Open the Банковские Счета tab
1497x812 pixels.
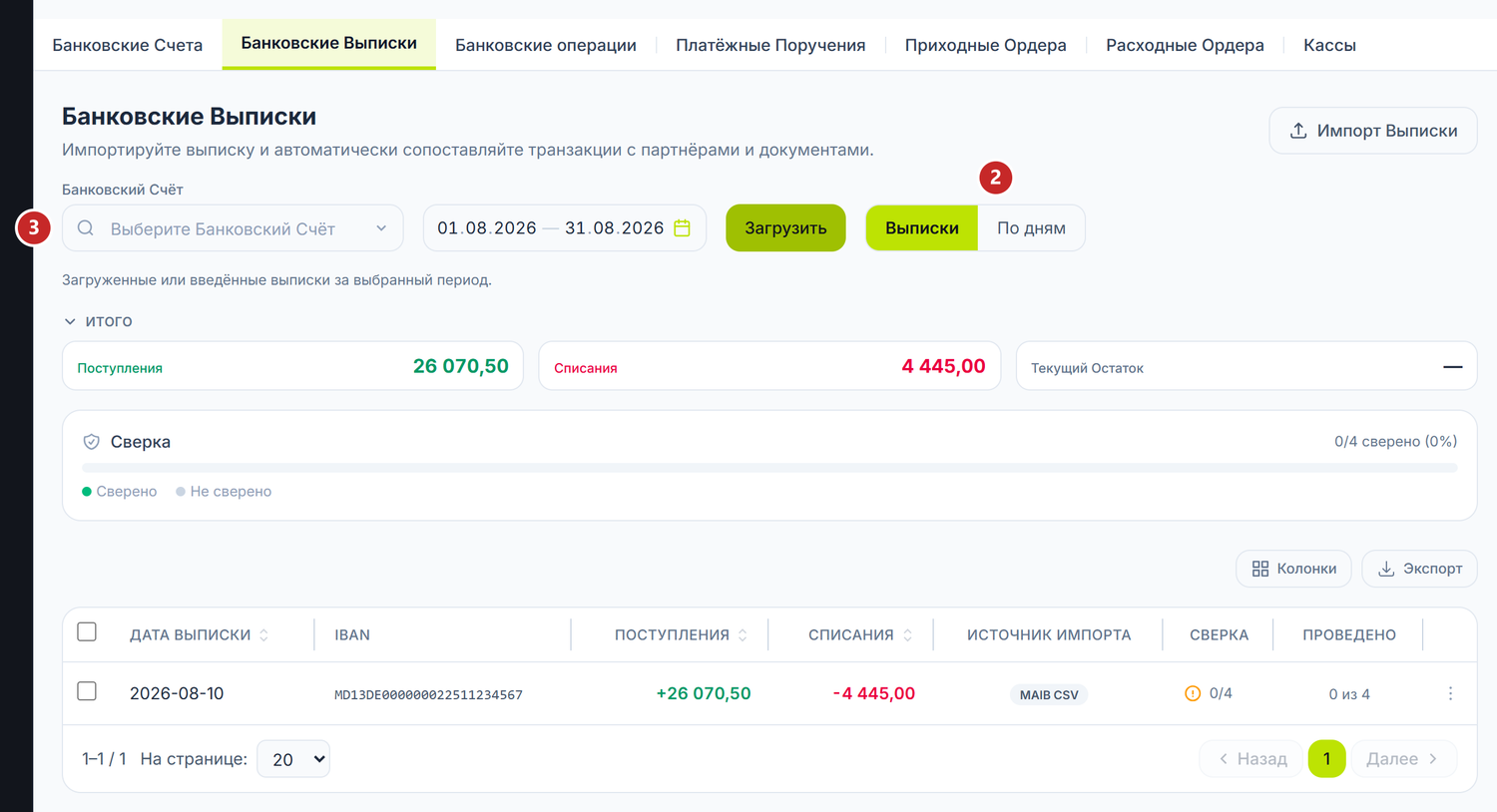tap(128, 45)
